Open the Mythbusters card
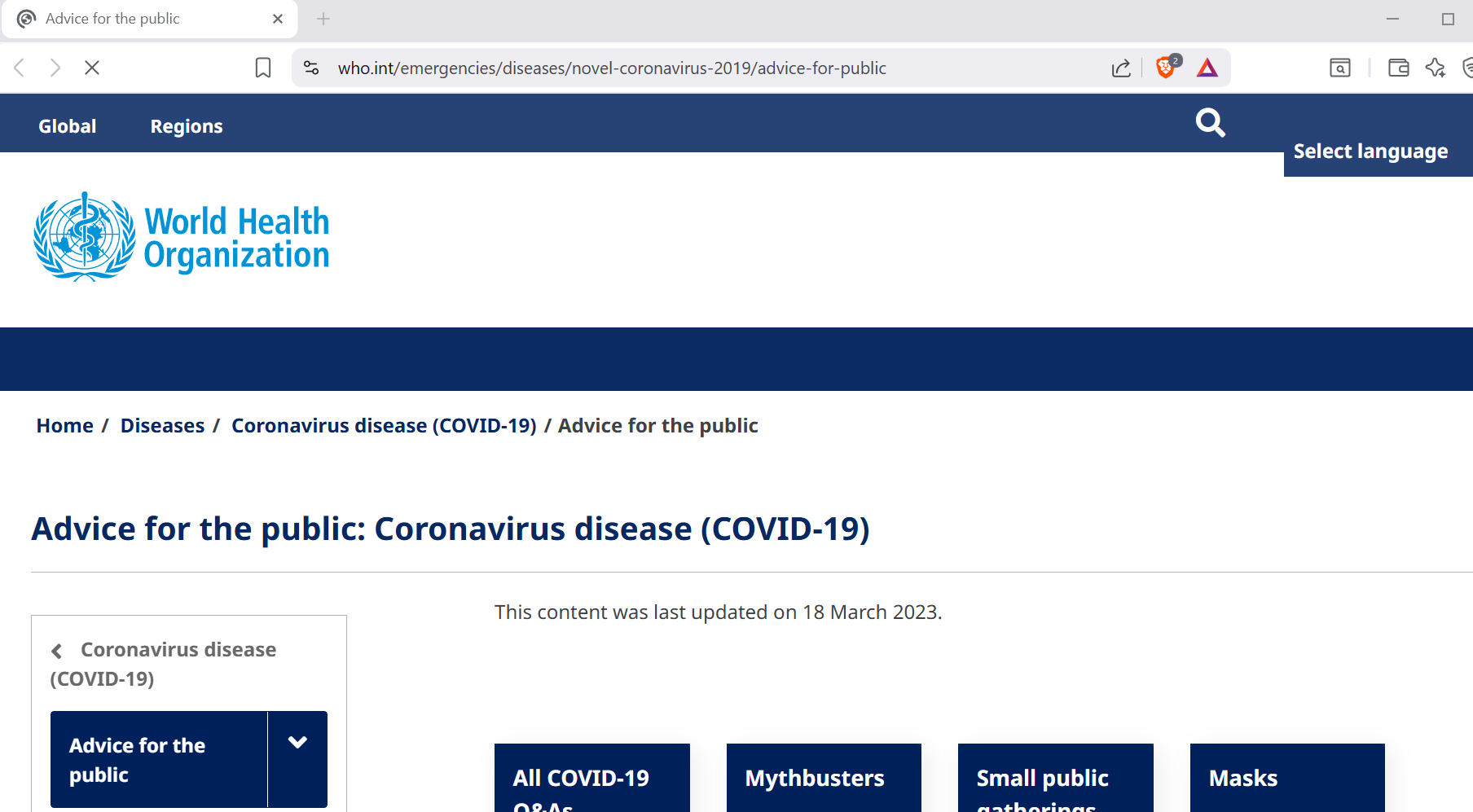 pyautogui.click(x=824, y=778)
